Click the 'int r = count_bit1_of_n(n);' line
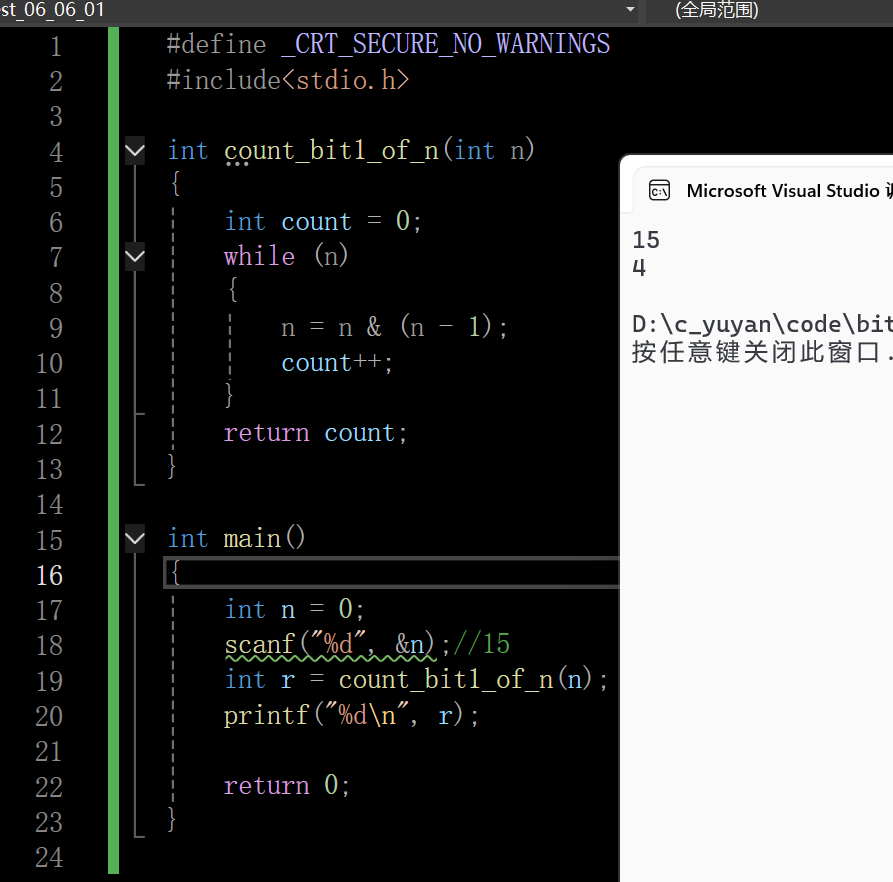 [416, 680]
